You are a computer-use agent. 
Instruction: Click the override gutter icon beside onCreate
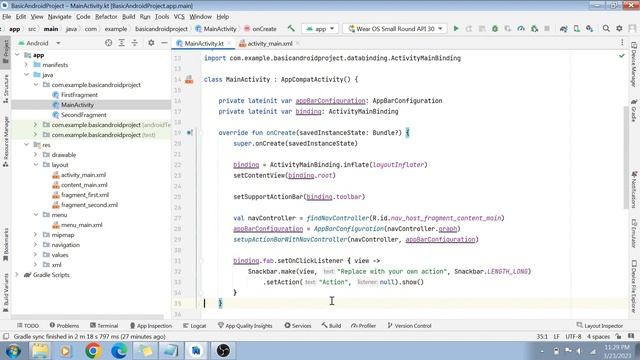(x=190, y=133)
